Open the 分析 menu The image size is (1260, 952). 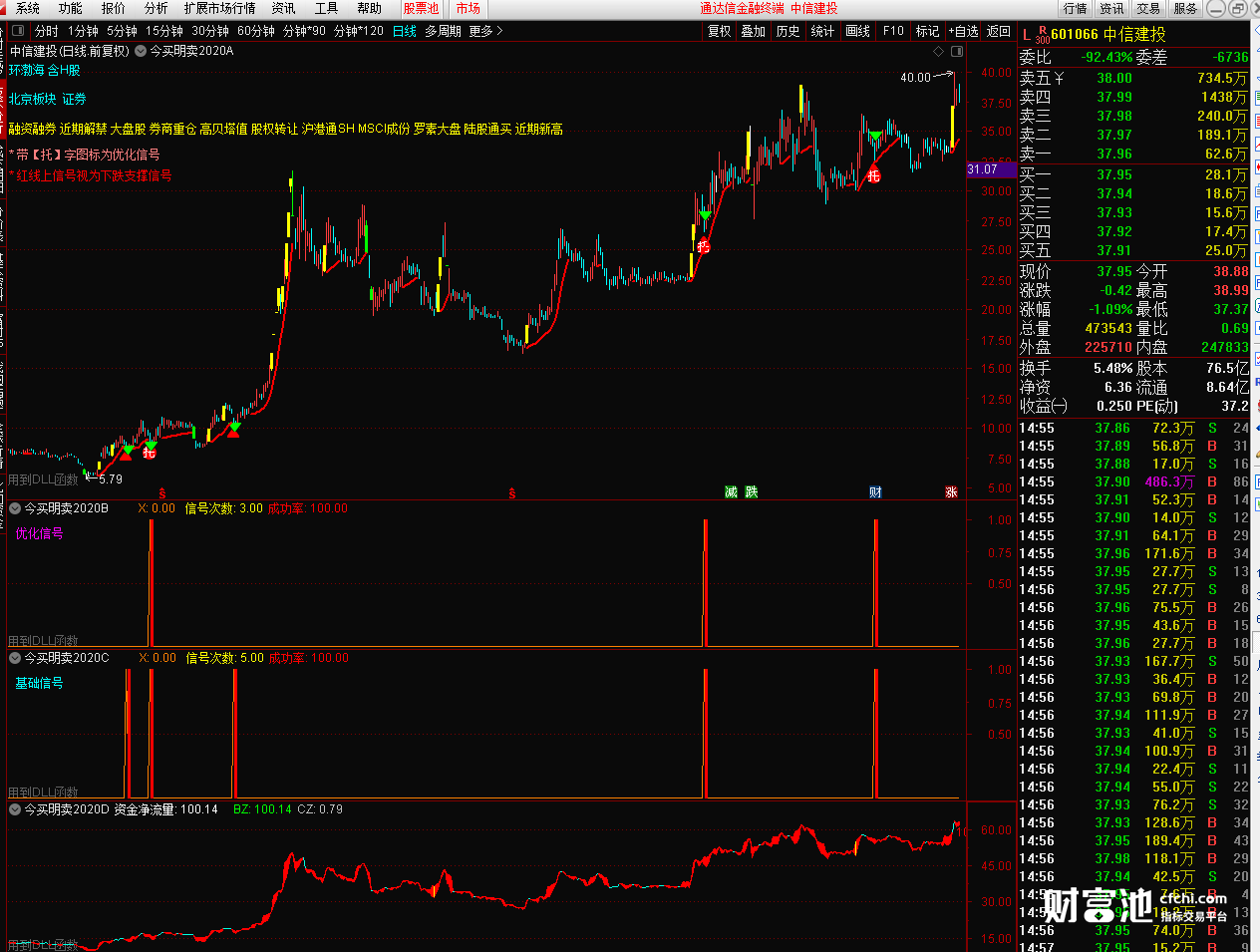(x=157, y=8)
